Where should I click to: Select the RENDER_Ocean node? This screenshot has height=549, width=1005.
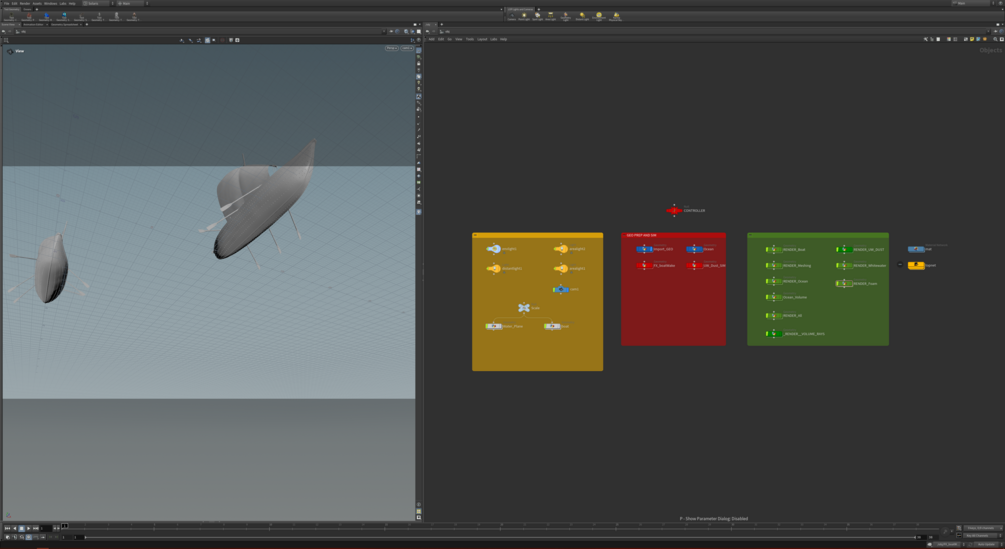point(774,281)
